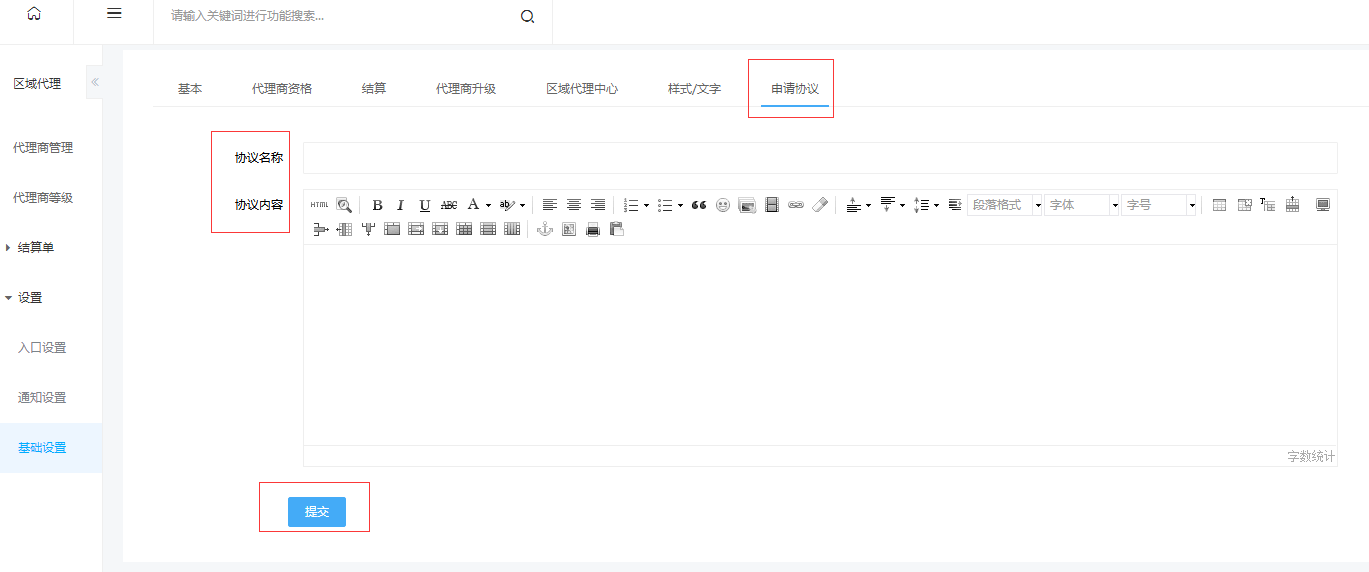Image resolution: width=1369 pixels, height=572 pixels.
Task: Toggle editor fullscreen with monitor icon
Action: [1323, 205]
